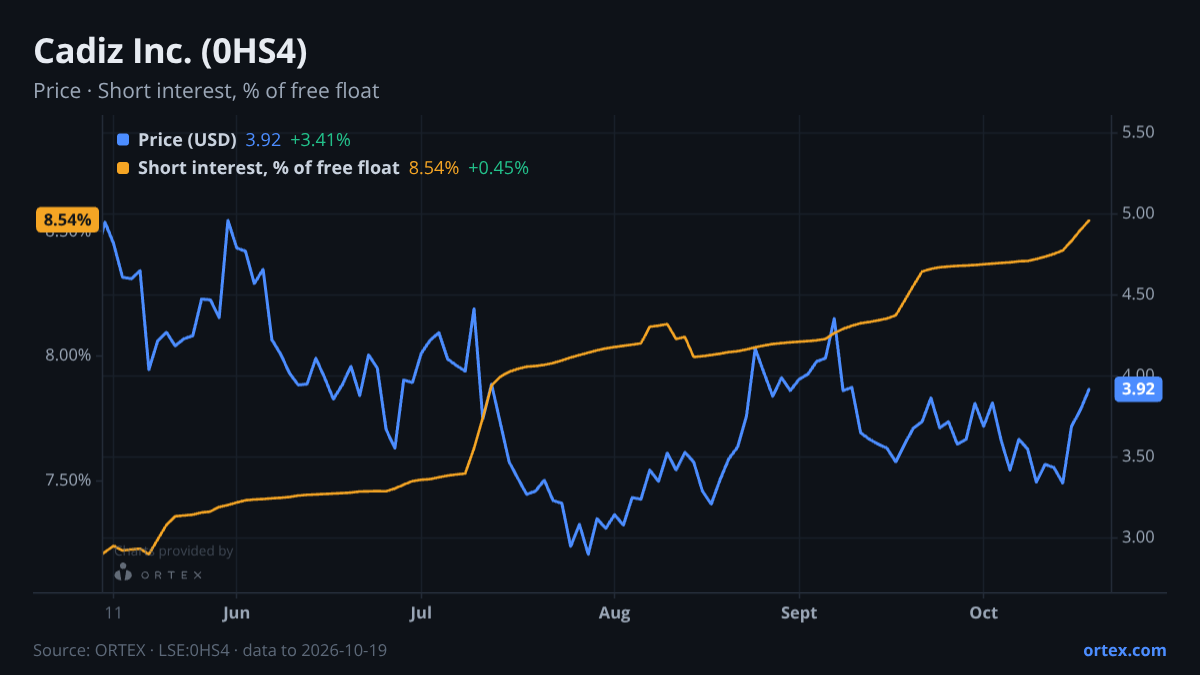Click the orange 8.54% axis badge
Viewport: 1200px width, 675px height.
click(x=67, y=220)
